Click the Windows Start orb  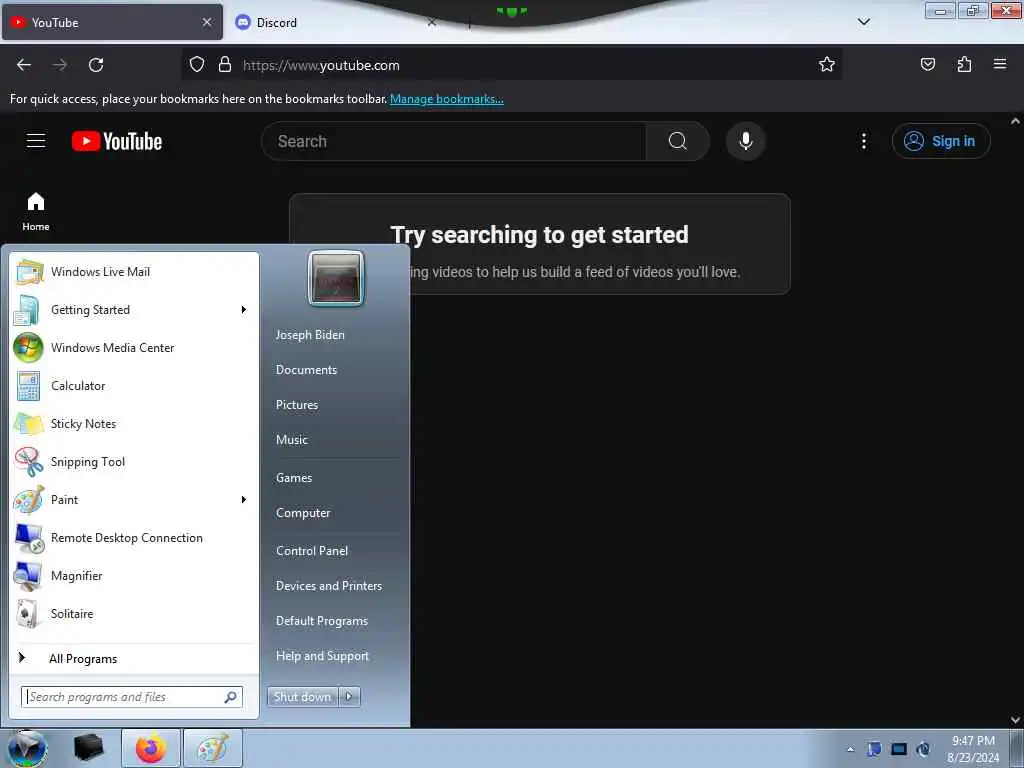pyautogui.click(x=26, y=748)
